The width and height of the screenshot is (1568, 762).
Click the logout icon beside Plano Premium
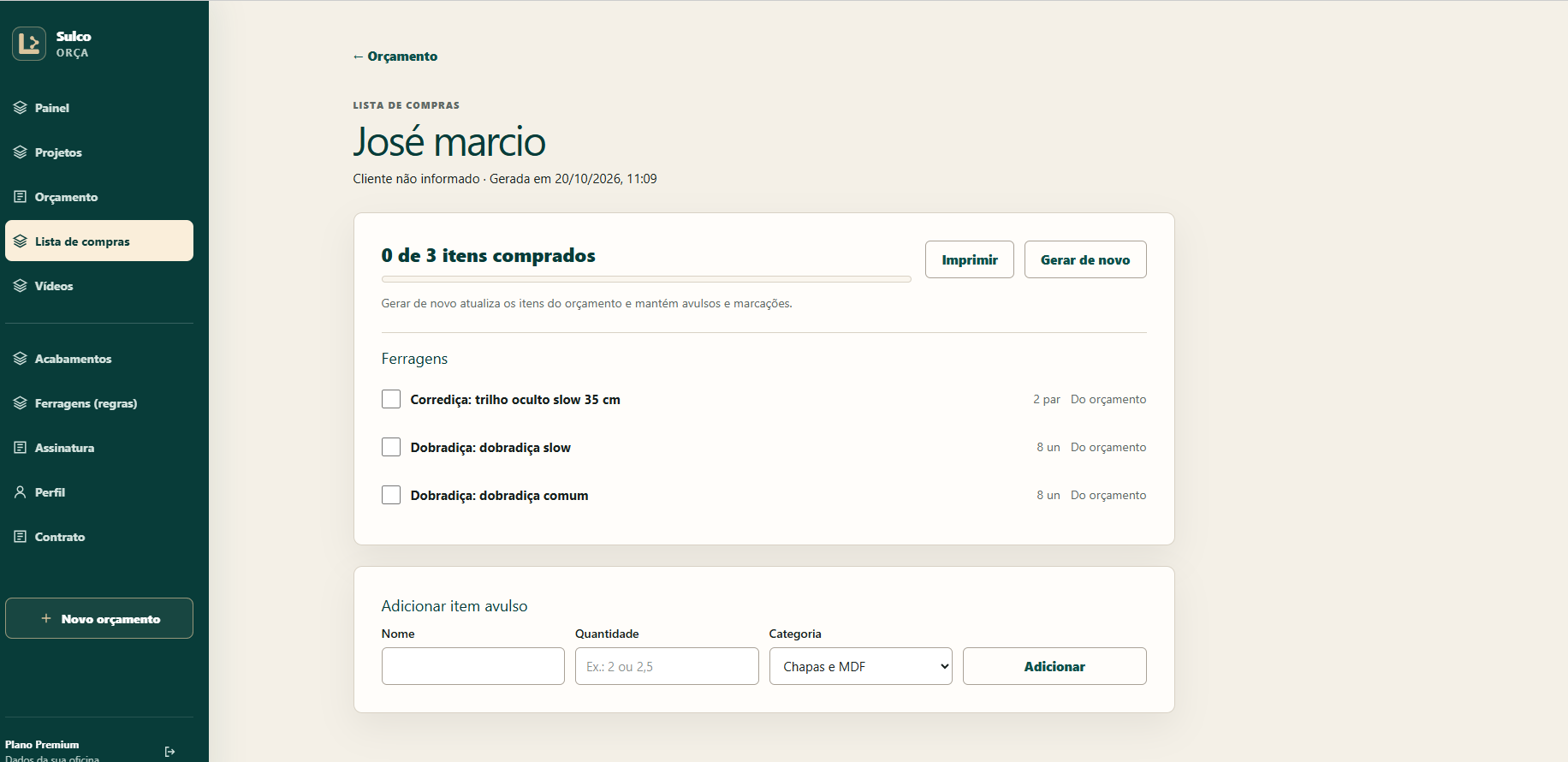pyautogui.click(x=169, y=752)
